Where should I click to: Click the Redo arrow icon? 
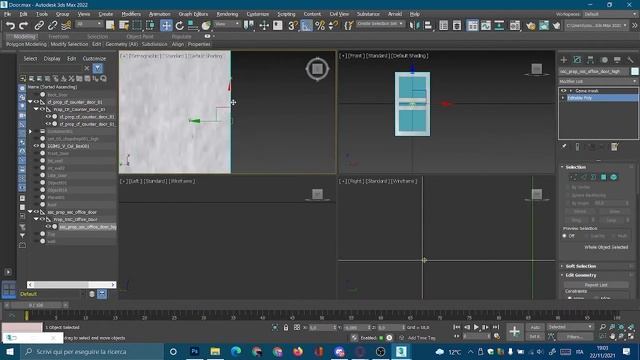point(24,26)
